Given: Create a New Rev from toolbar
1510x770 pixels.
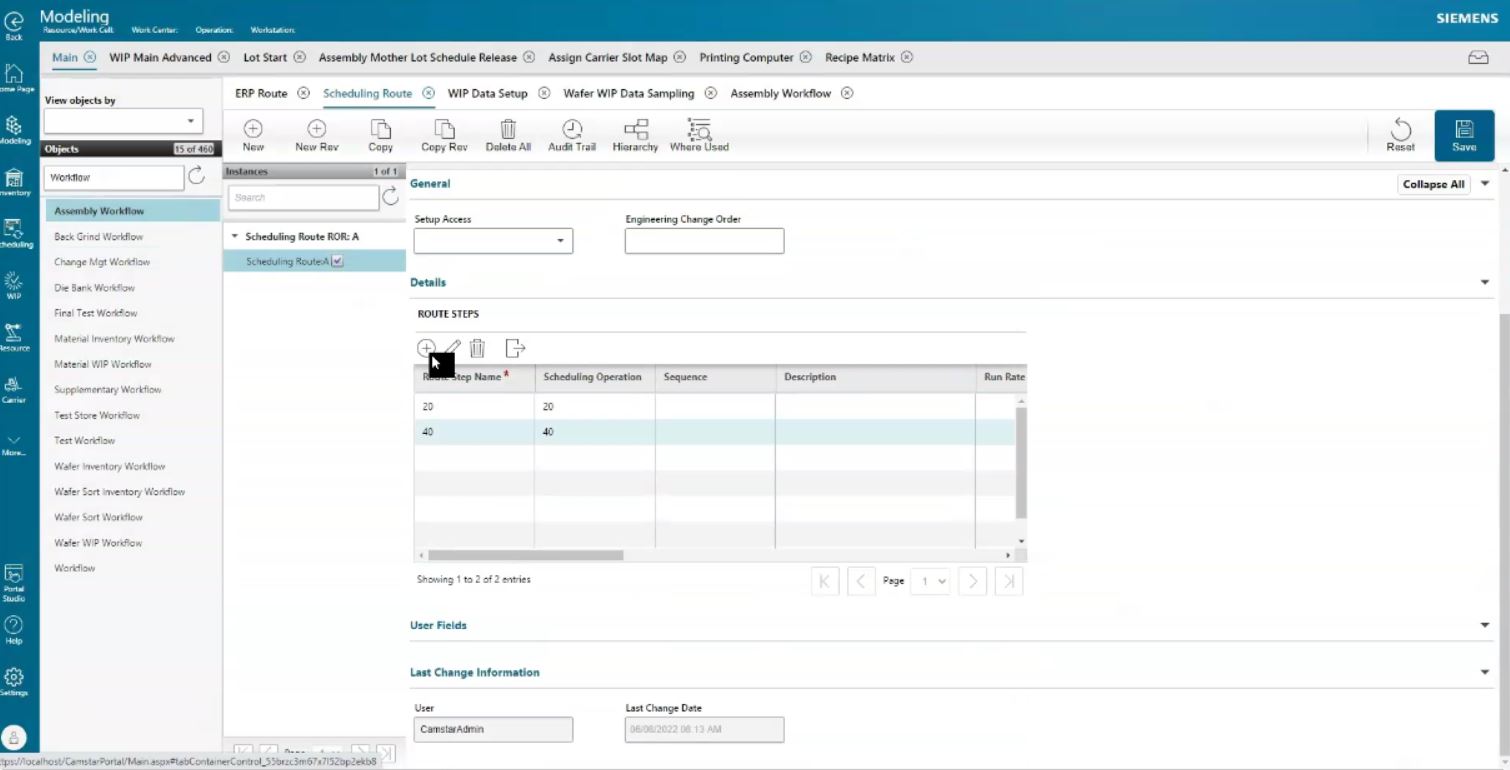Looking at the screenshot, I should pyautogui.click(x=316, y=130).
